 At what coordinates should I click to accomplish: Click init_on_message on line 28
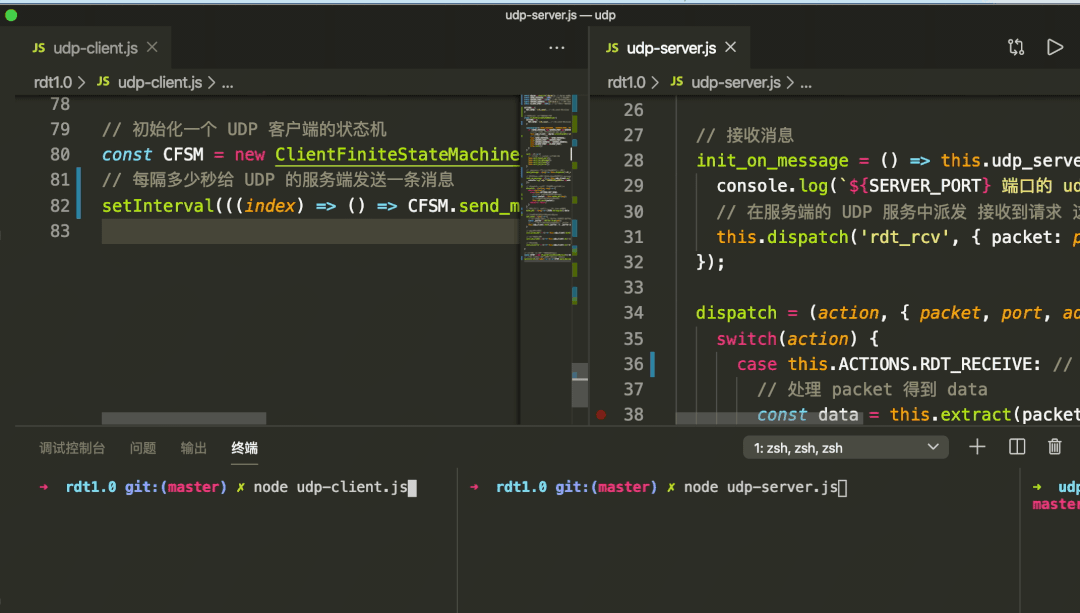772,160
